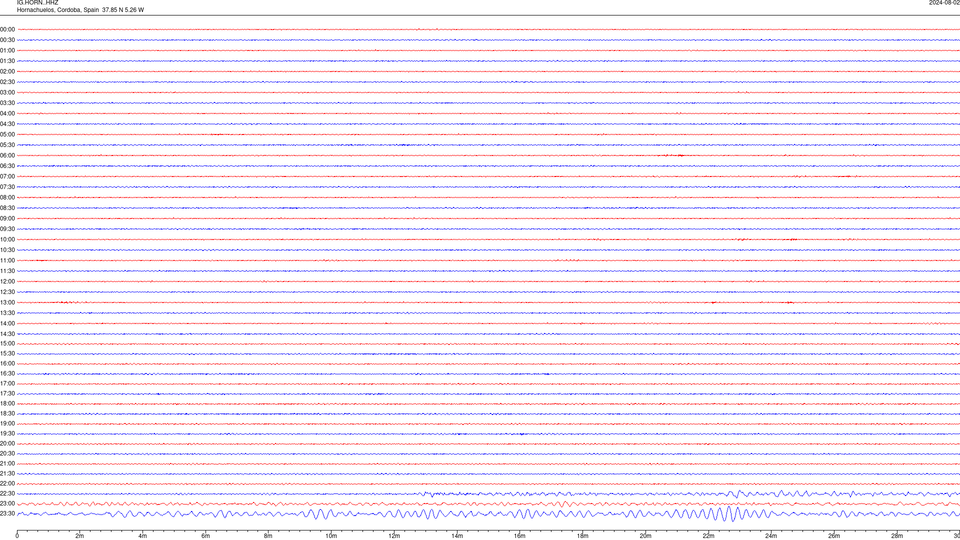Image resolution: width=960 pixels, height=540 pixels.
Task: Click the "2m" x-axis tick label
Action: pyautogui.click(x=80, y=536)
